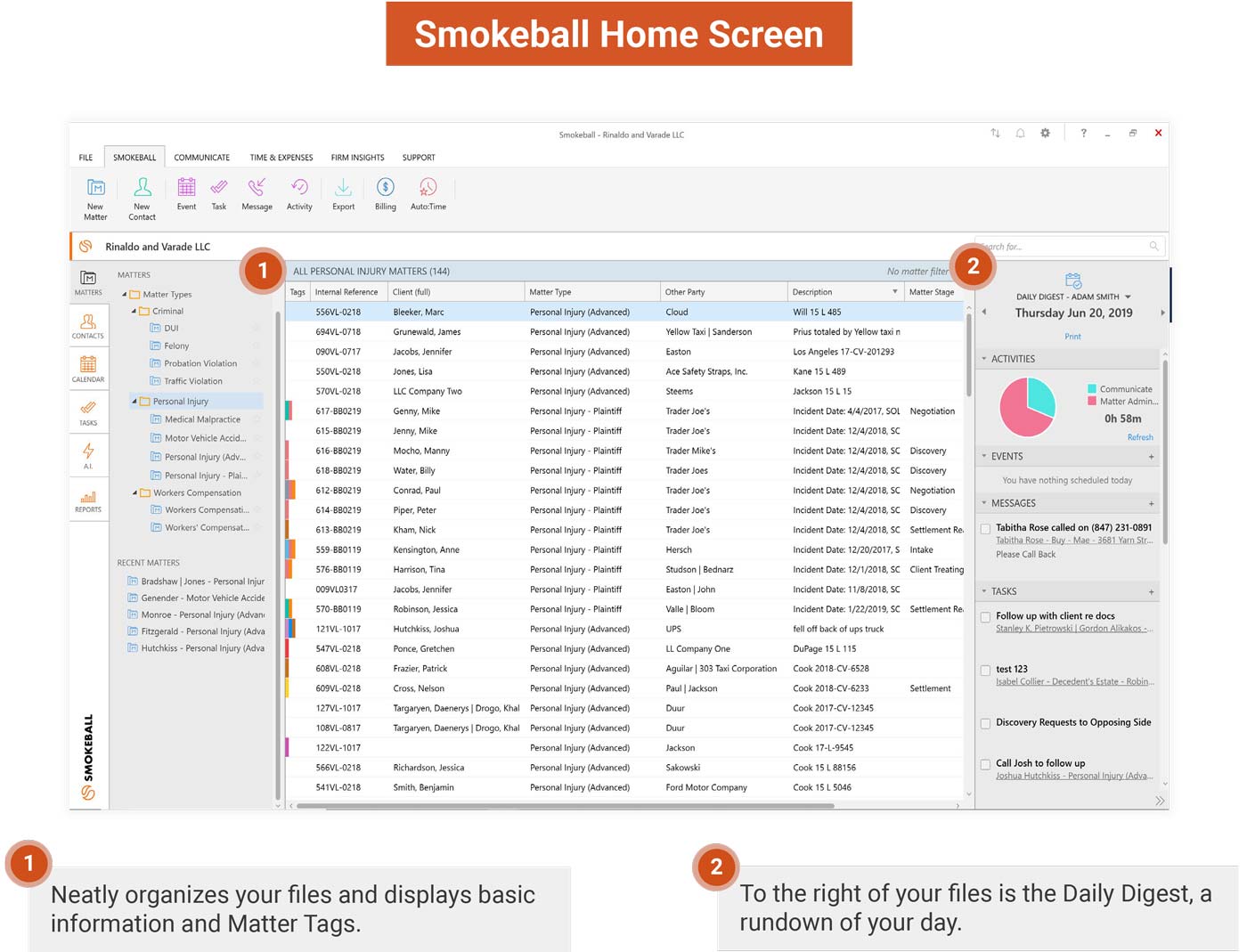Screen dimensions: 1247x952
Task: Check the Tabitha Rose message checkbox
Action: pos(985,529)
